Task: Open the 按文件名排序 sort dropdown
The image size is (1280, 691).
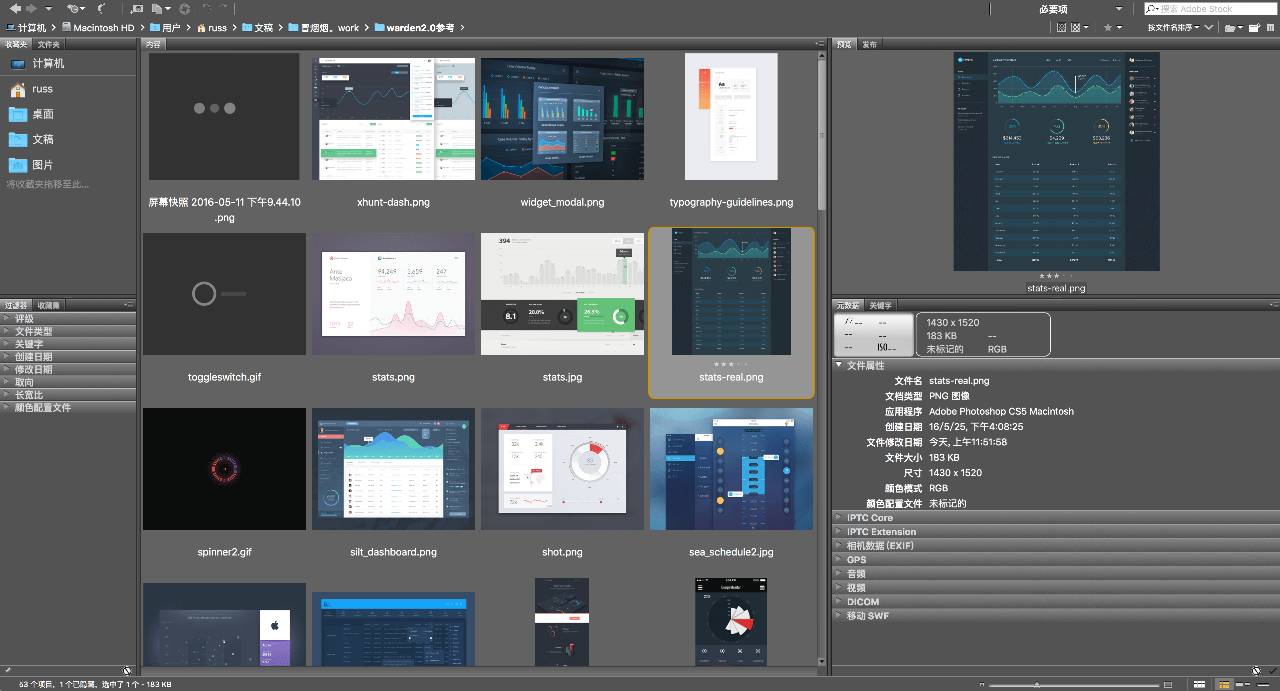Action: tap(1173, 28)
